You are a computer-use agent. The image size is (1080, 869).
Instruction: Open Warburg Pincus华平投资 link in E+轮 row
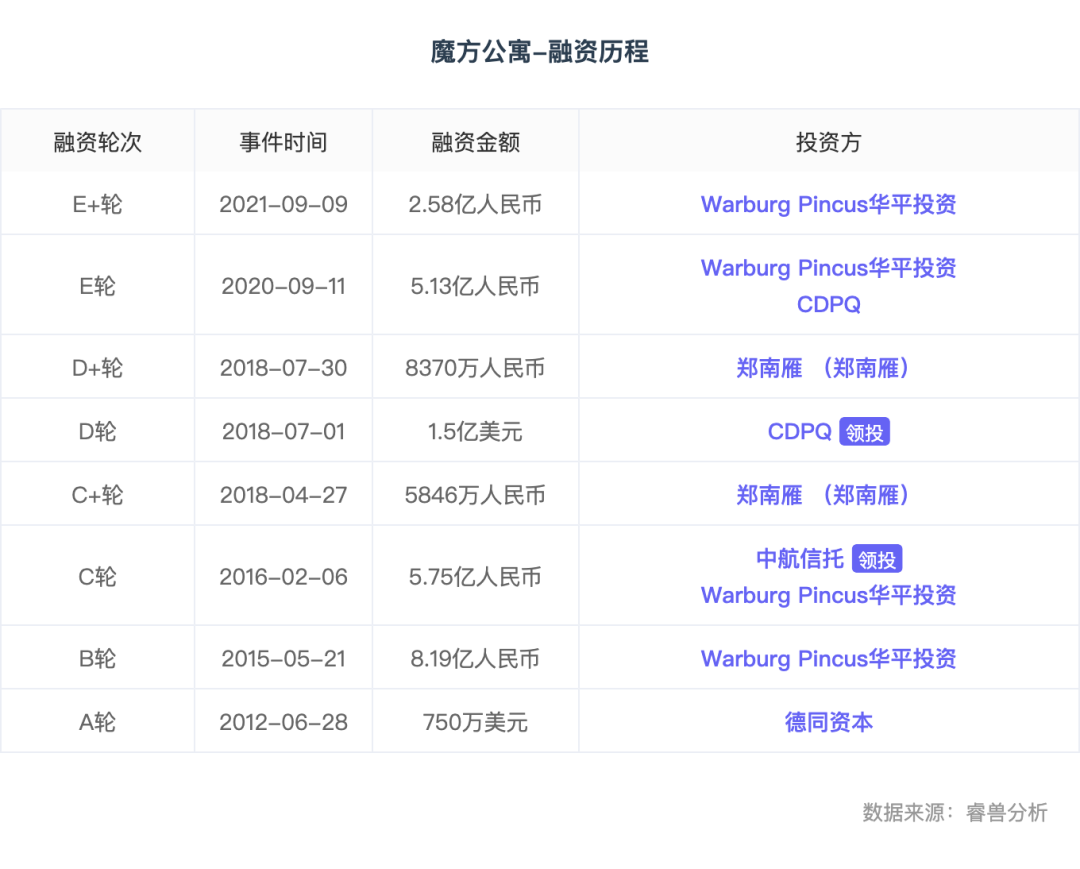click(828, 205)
